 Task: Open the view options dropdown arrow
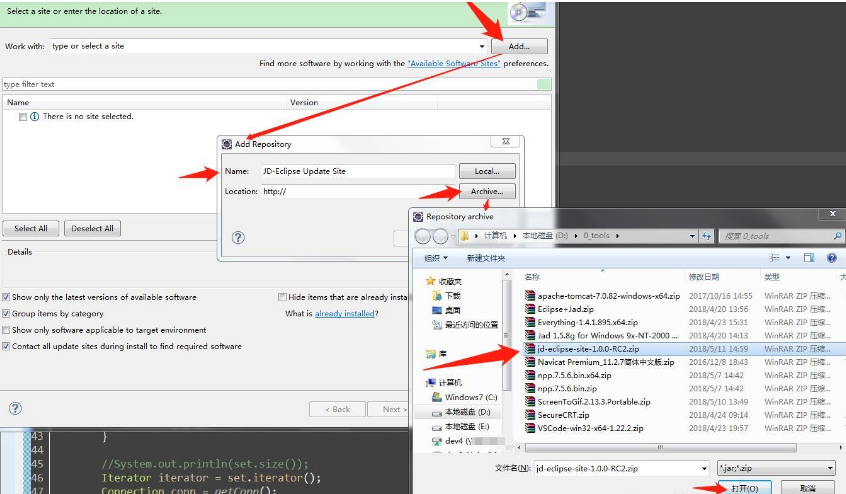788,258
